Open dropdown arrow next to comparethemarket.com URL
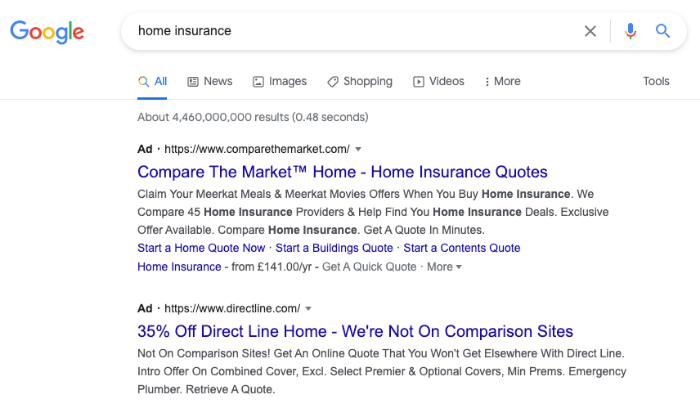 point(358,149)
